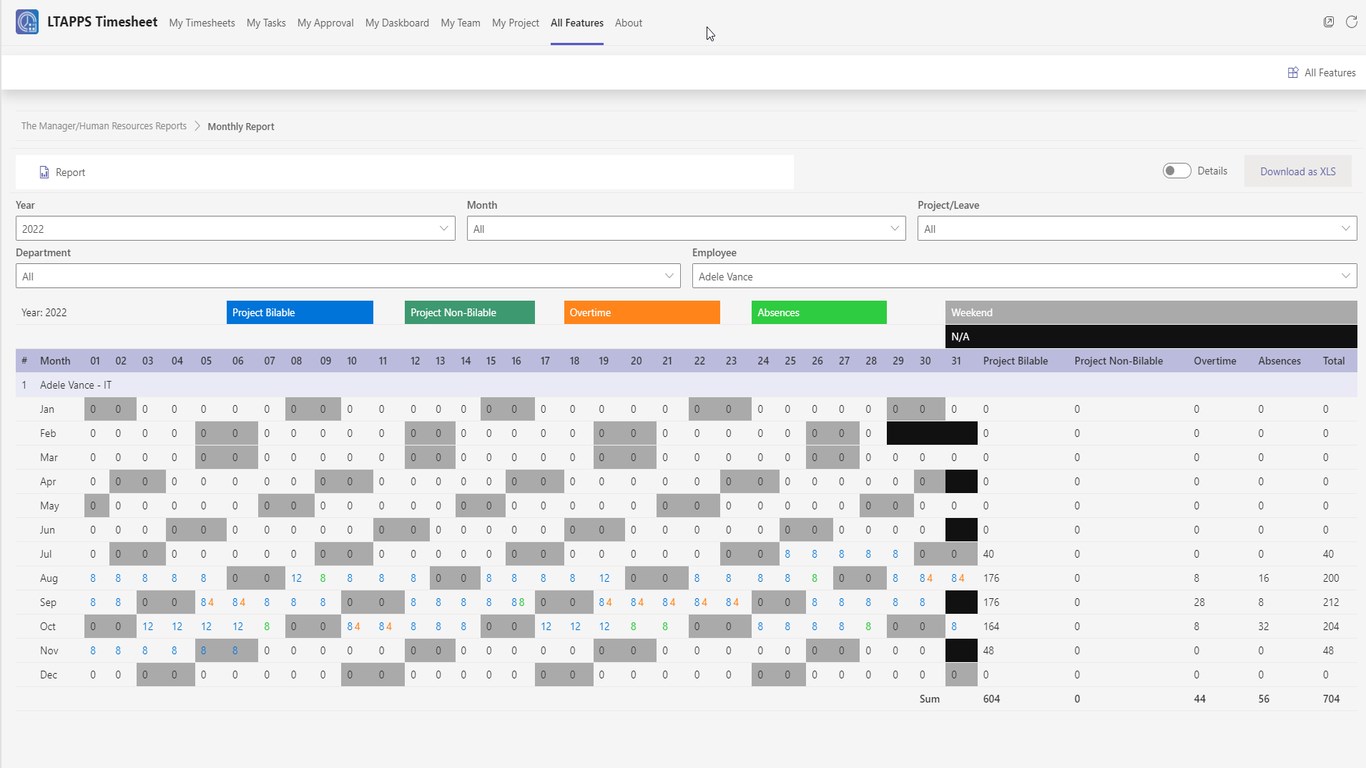Select the Adele Vance - IT row
Viewport: 1366px width, 768px height.
pyautogui.click(x=686, y=385)
